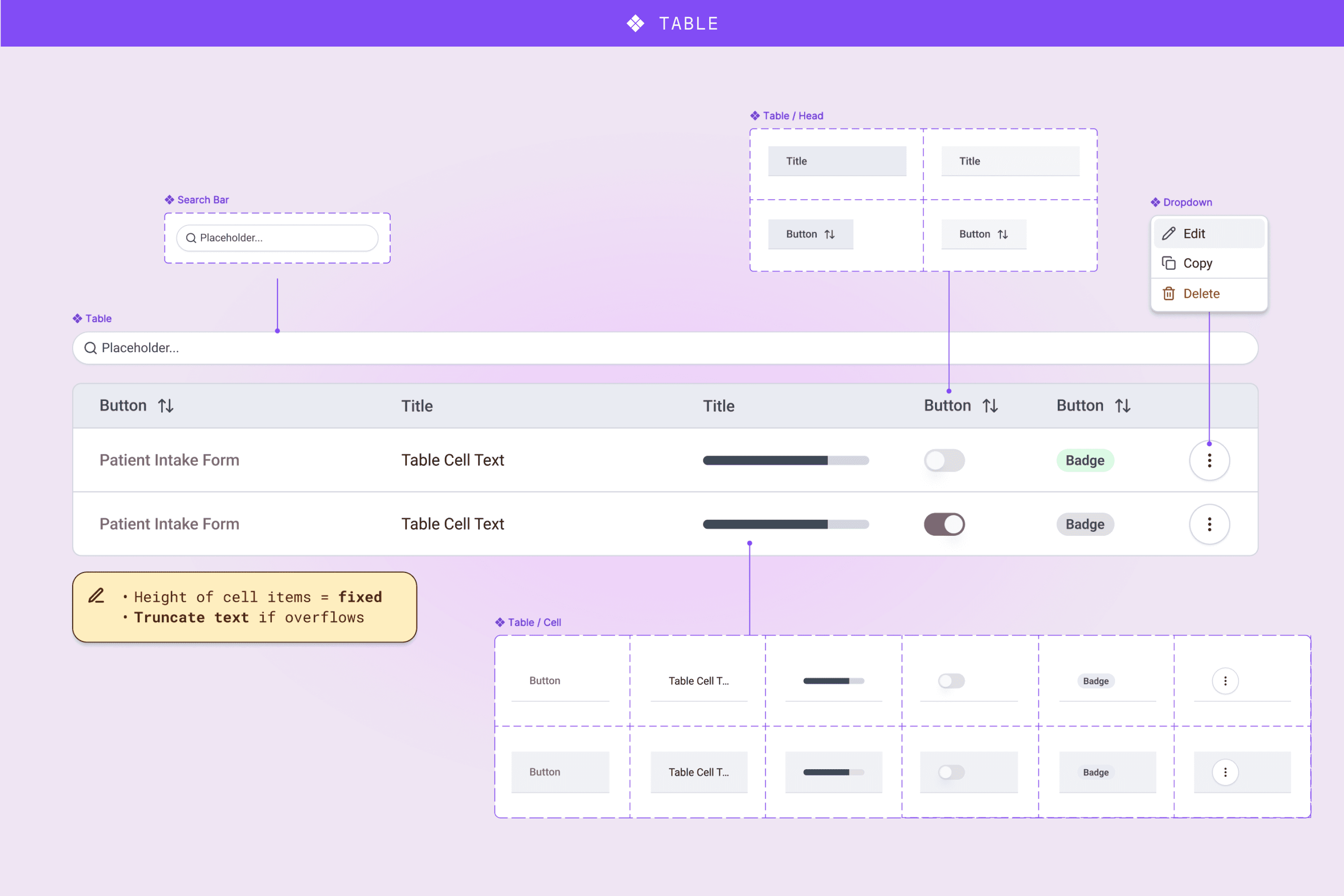The image size is (1344, 896).
Task: Click the diamond logo beside TABLE title
Action: click(635, 23)
